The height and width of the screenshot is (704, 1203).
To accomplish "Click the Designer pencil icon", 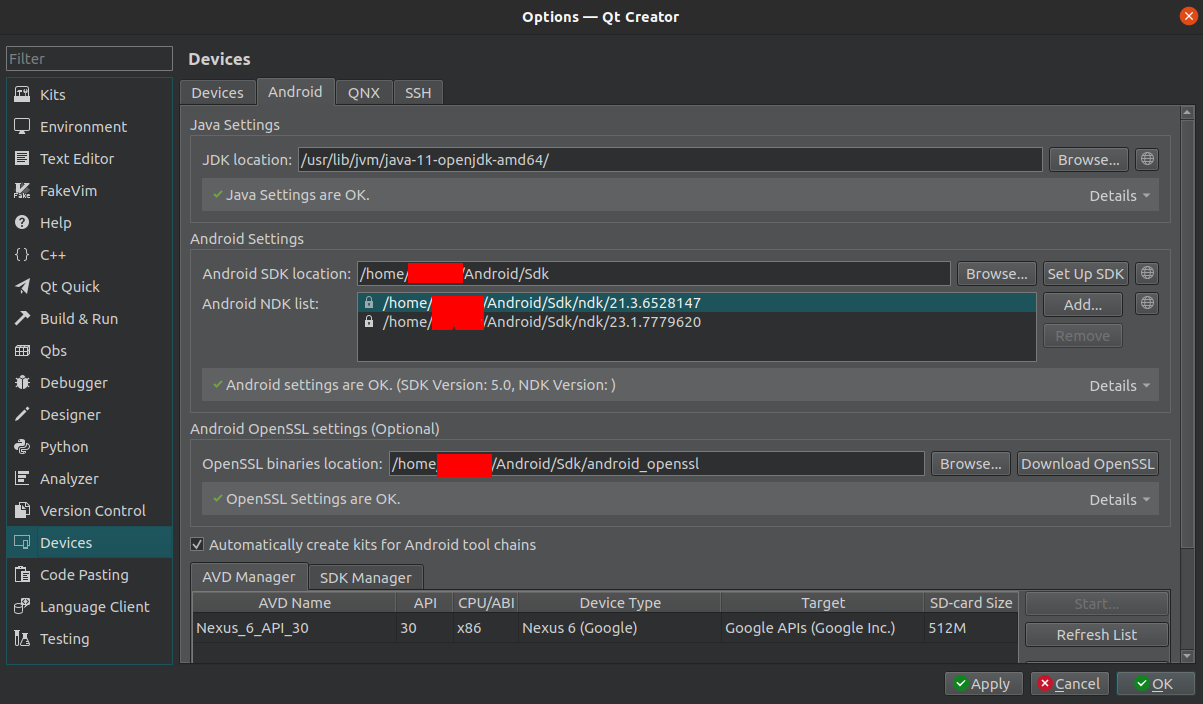I will click(22, 415).
